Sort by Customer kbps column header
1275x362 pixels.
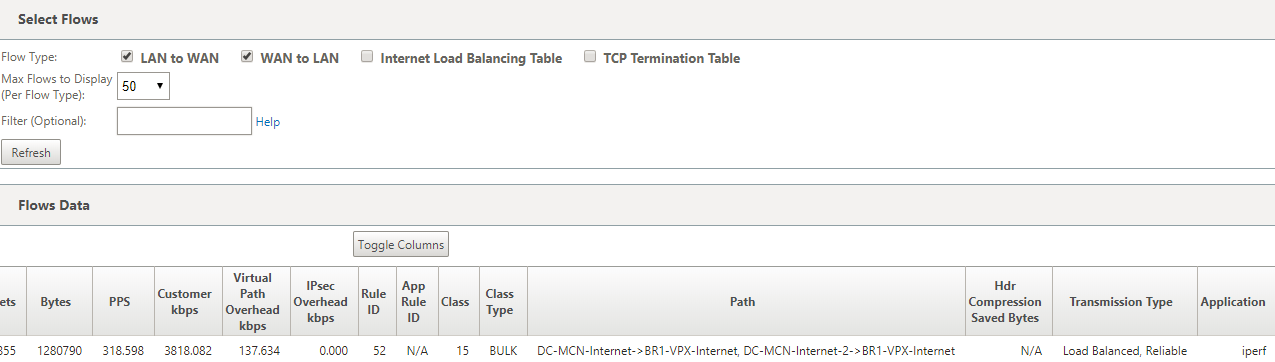pyautogui.click(x=185, y=302)
